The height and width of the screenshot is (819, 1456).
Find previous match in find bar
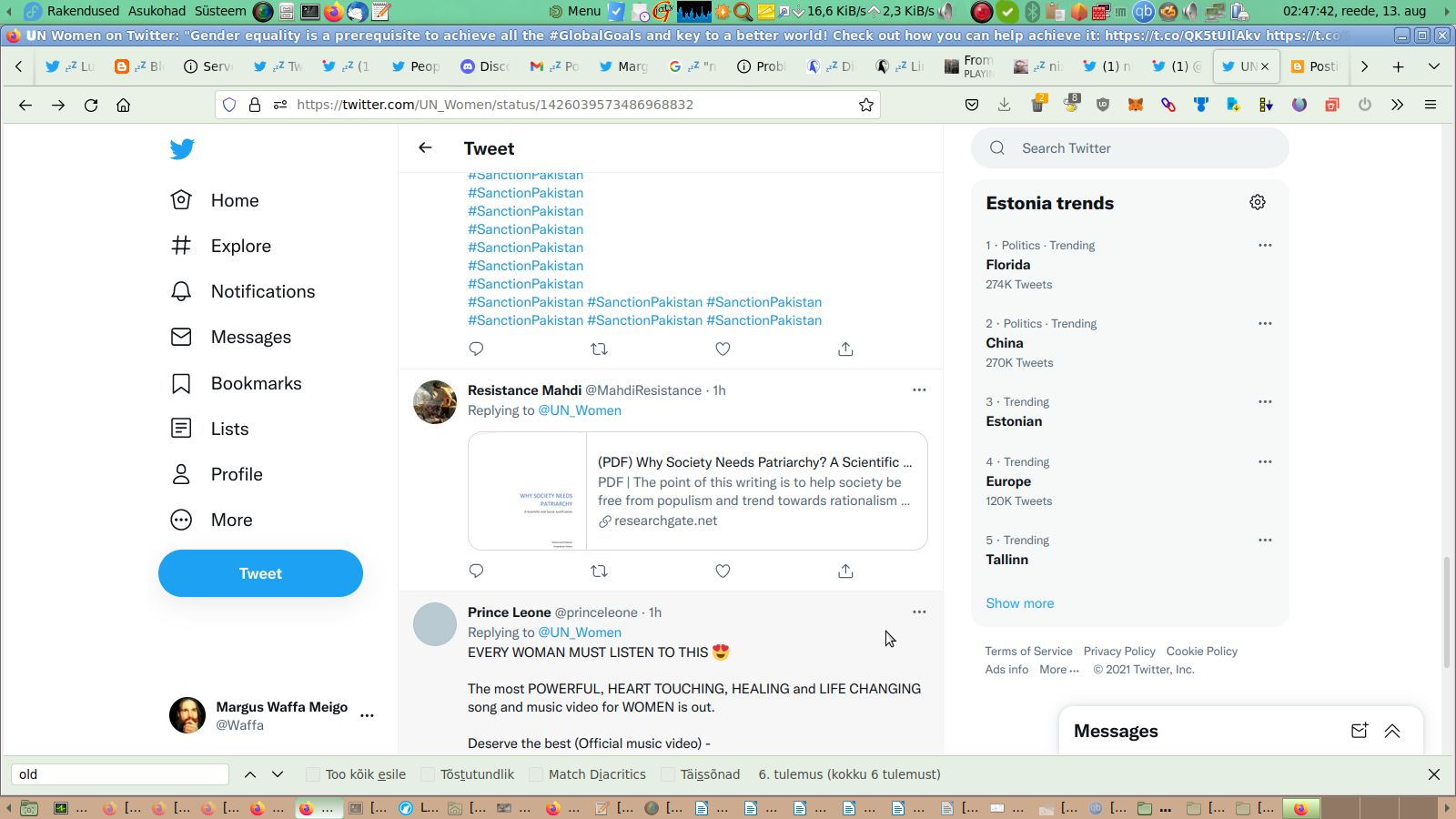pos(250,774)
